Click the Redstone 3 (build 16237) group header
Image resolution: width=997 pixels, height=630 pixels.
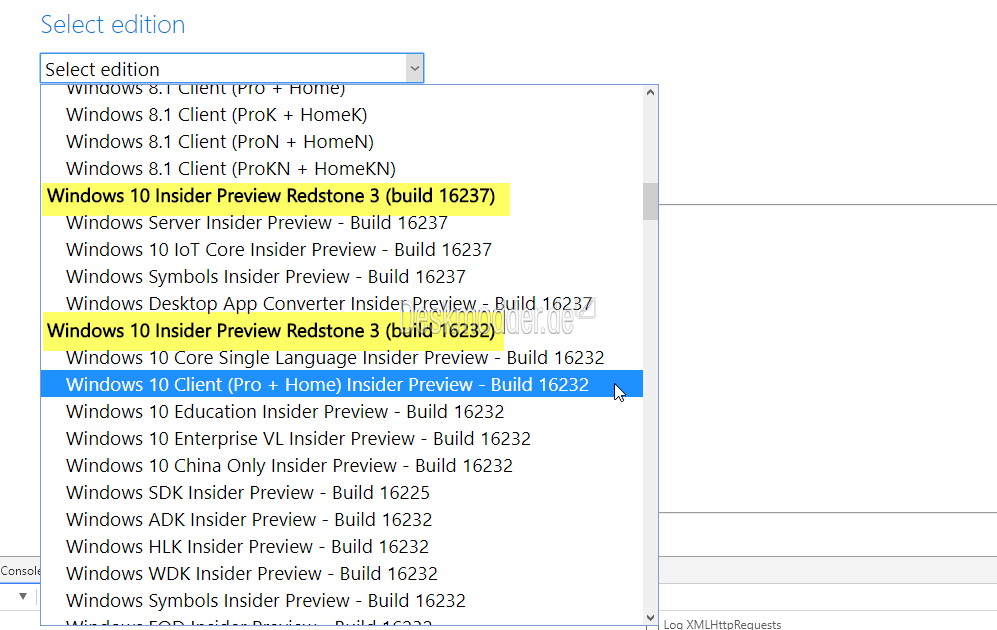click(272, 196)
